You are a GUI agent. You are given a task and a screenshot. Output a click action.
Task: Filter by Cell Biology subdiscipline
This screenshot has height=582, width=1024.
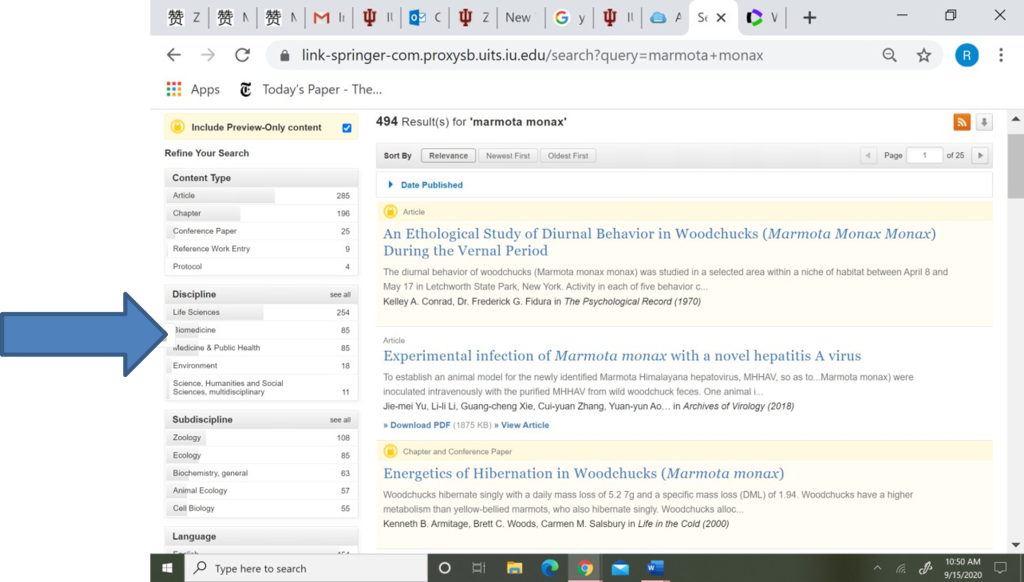click(261, 508)
